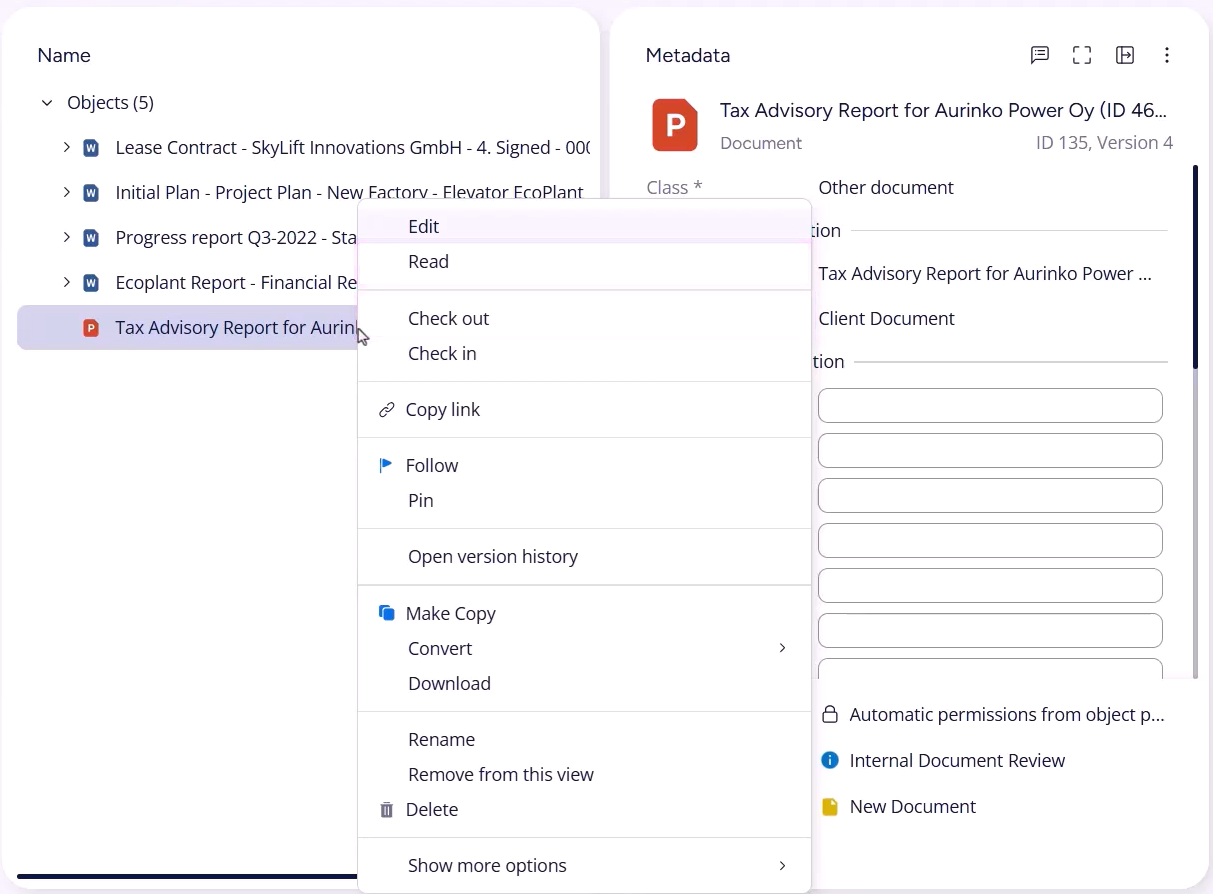The image size is (1213, 894).
Task: Click the trash icon next to Delete
Action: [387, 810]
